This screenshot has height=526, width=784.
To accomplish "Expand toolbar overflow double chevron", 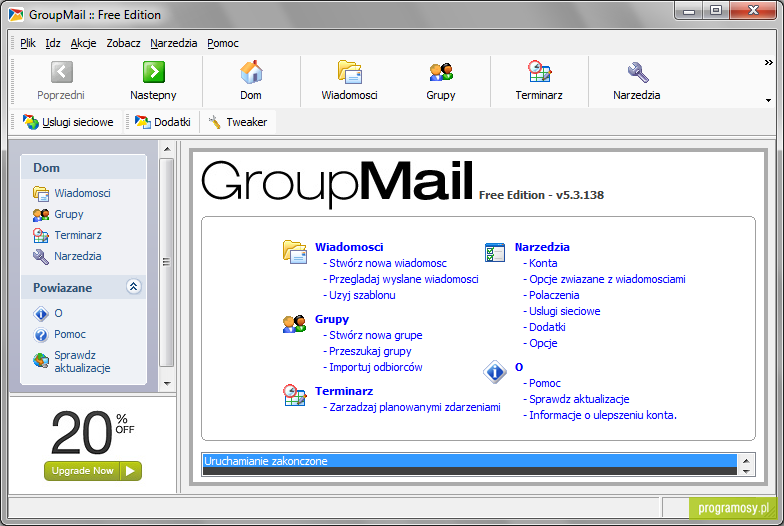I will click(768, 62).
